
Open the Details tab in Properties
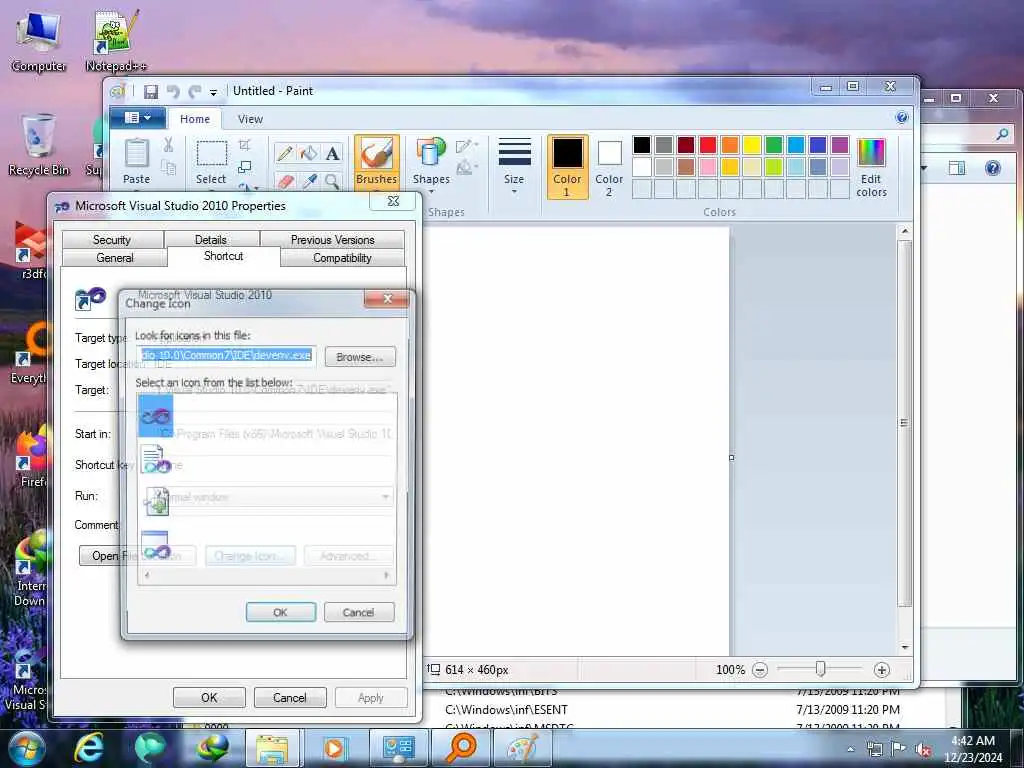[x=210, y=240]
